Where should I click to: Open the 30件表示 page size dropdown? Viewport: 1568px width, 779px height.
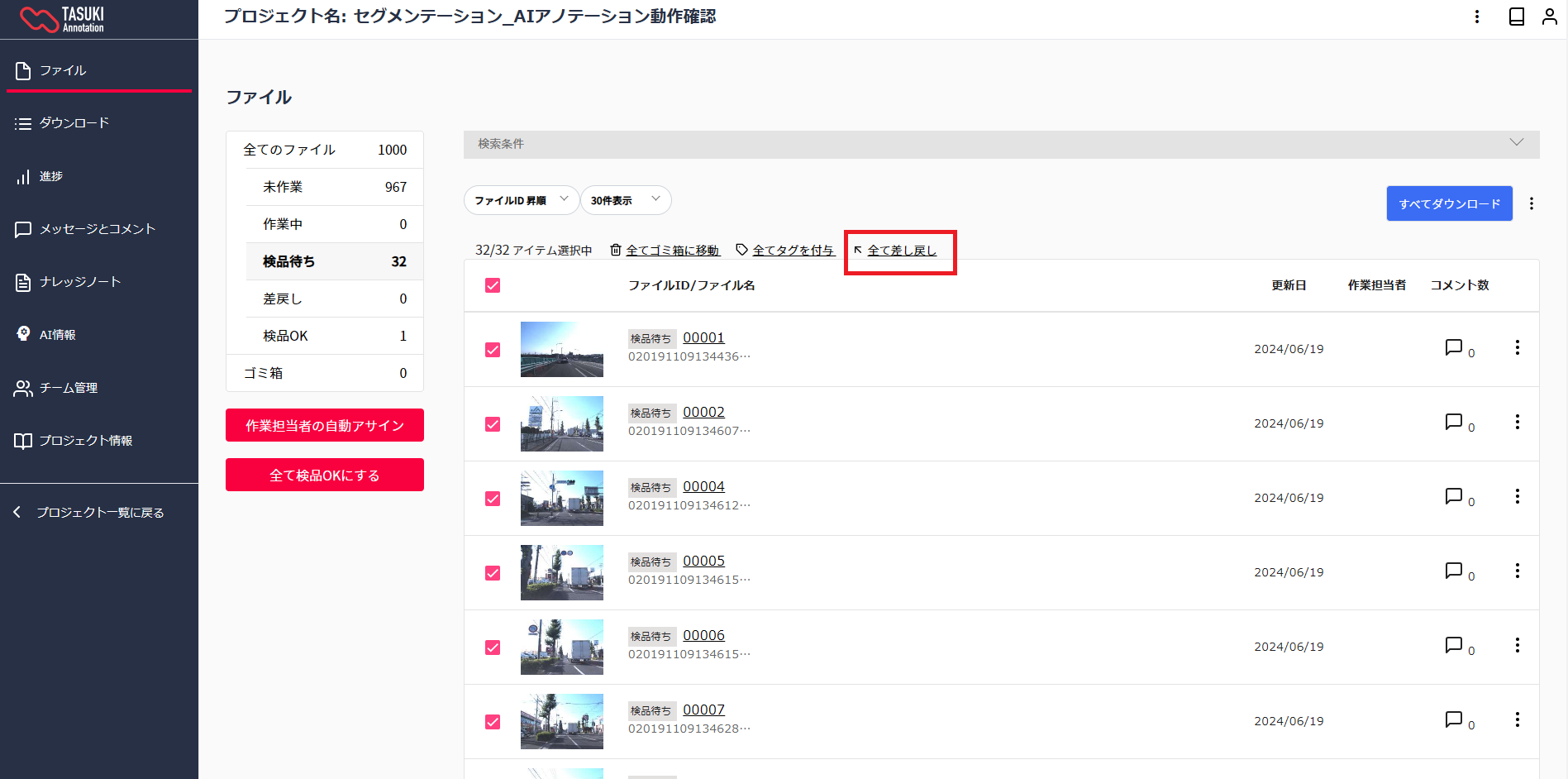[626, 200]
